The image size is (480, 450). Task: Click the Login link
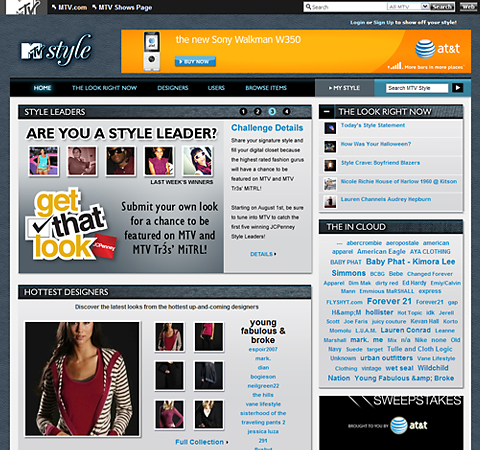click(x=357, y=22)
